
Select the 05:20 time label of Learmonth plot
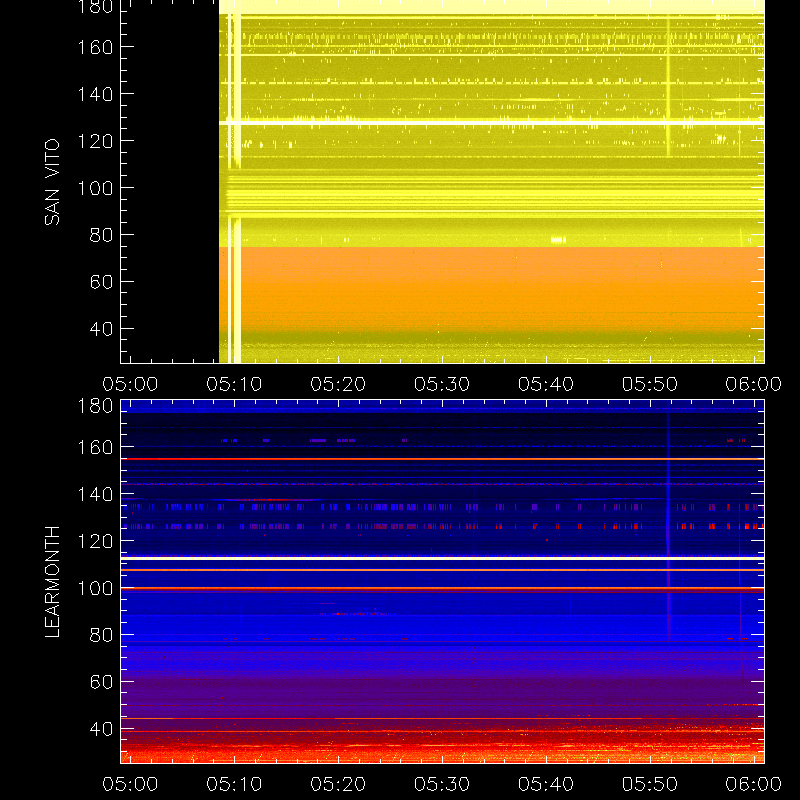[x=338, y=784]
